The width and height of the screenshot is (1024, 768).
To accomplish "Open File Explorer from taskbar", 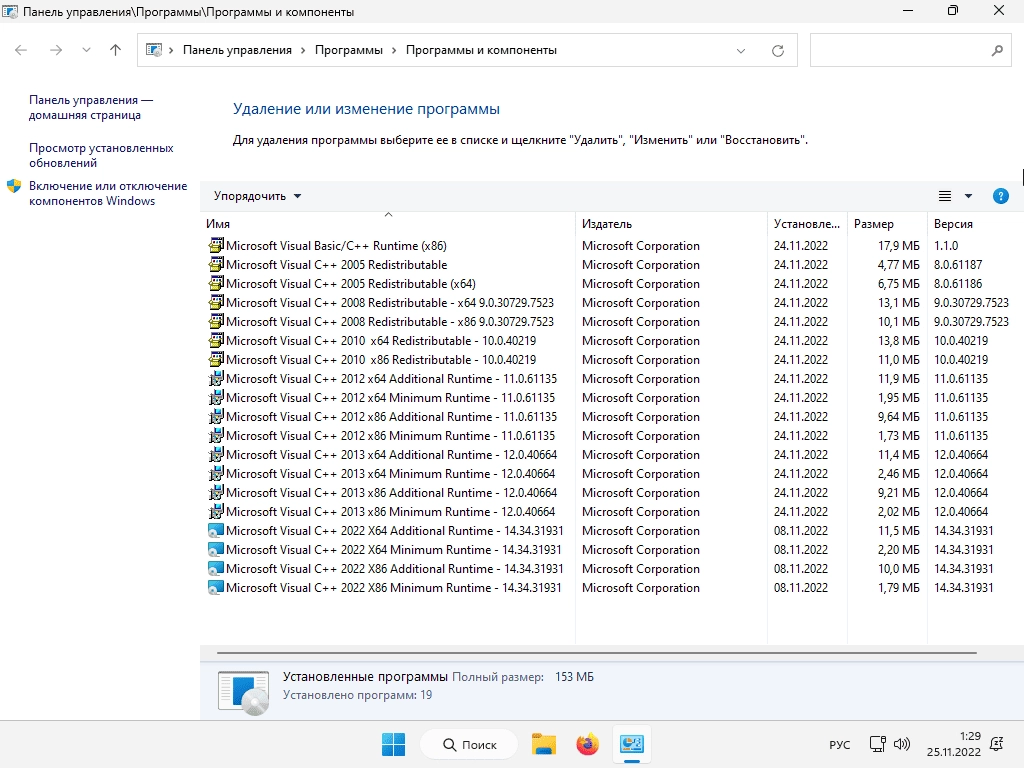I will click(x=543, y=744).
